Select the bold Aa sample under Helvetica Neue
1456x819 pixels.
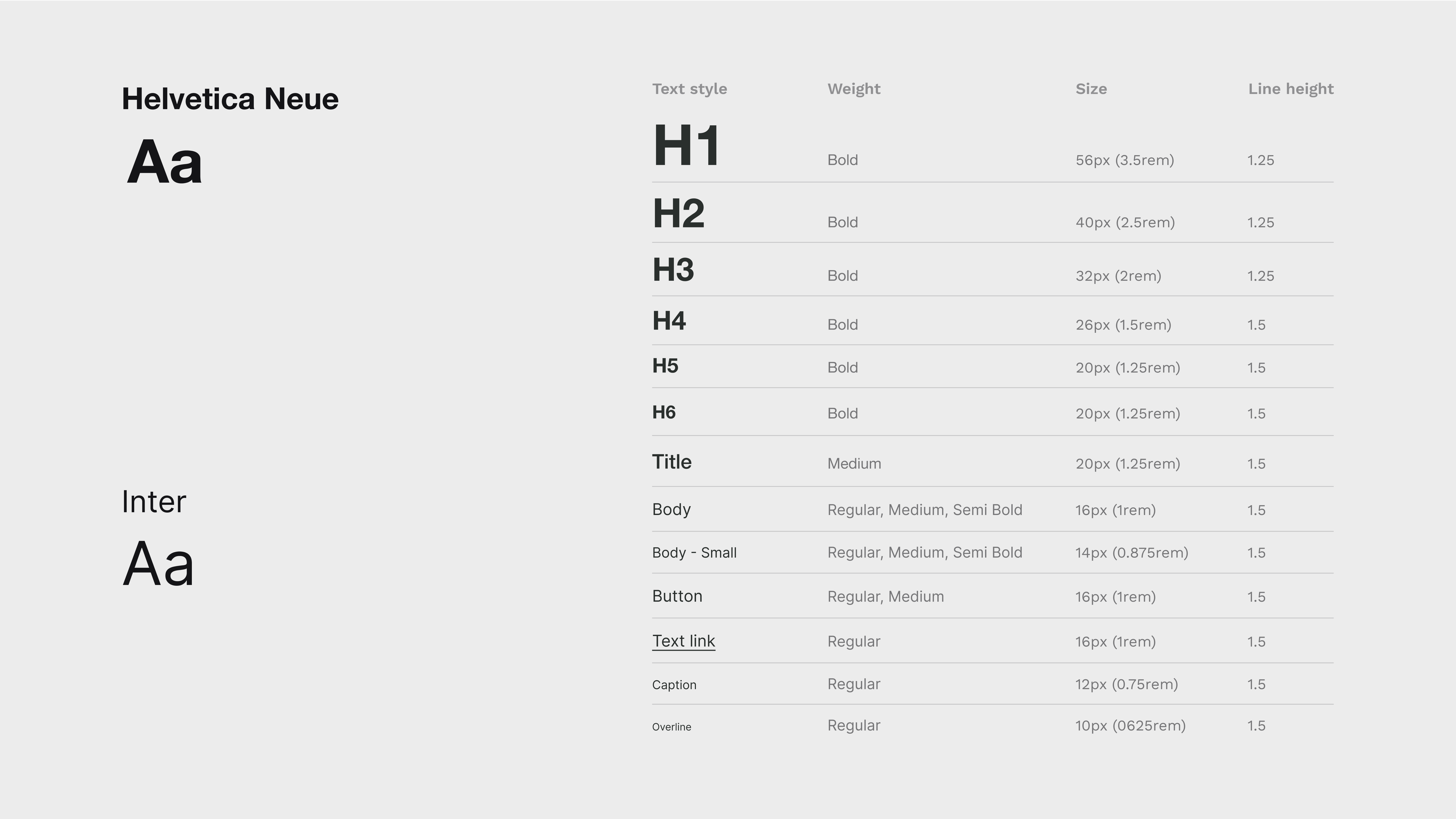point(165,162)
